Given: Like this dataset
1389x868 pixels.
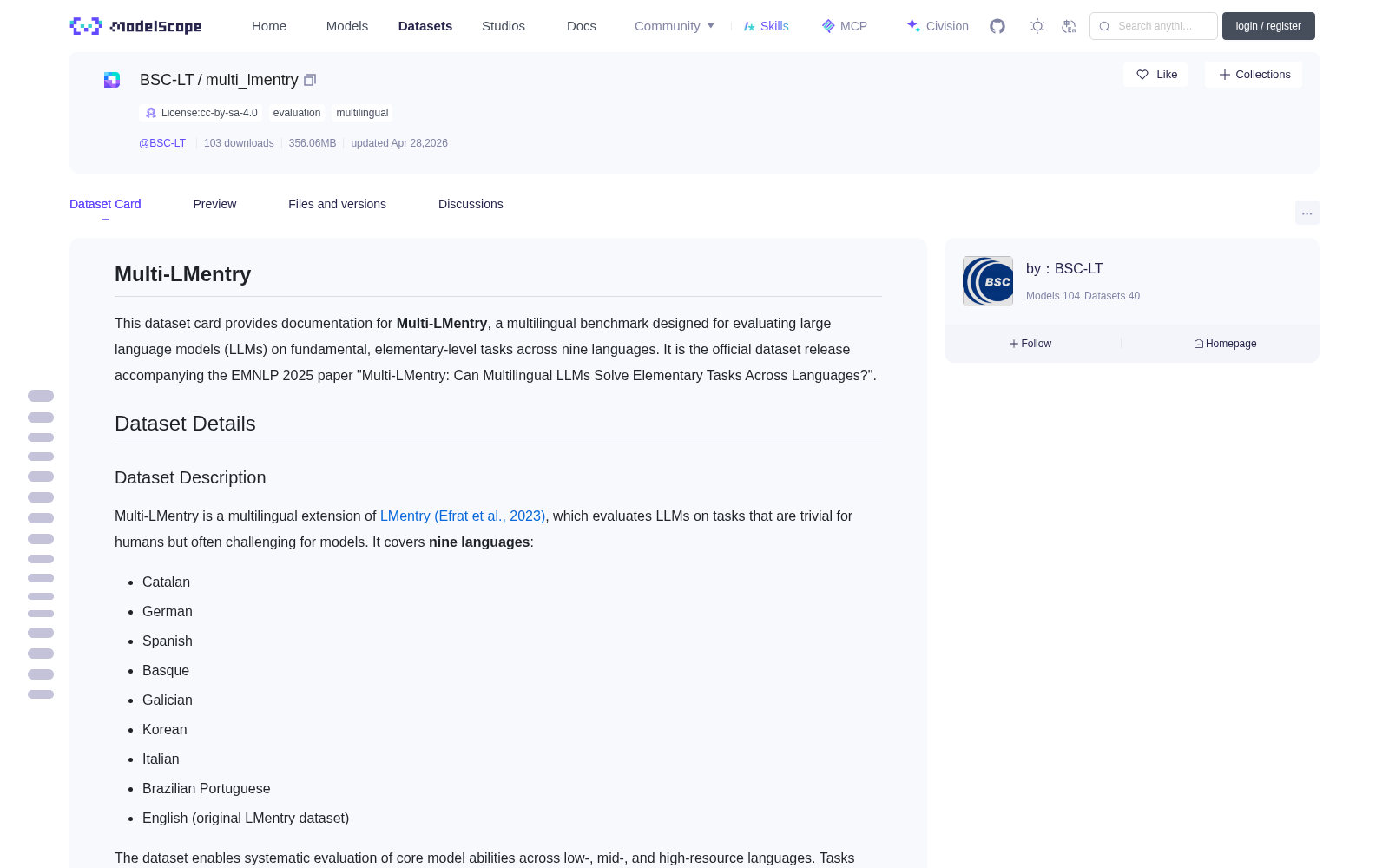Looking at the screenshot, I should pos(1155,75).
